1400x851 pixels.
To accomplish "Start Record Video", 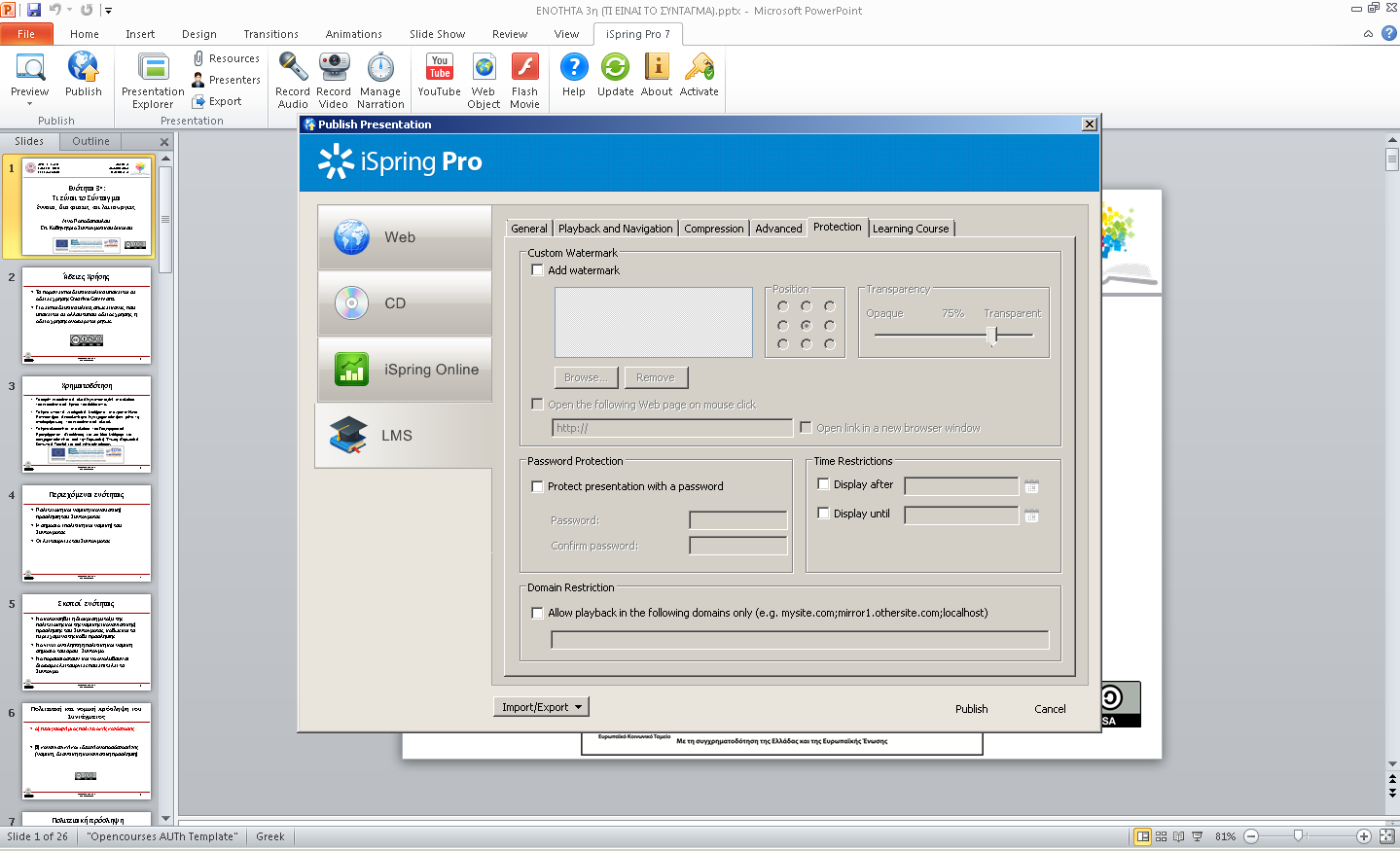I will 334,81.
